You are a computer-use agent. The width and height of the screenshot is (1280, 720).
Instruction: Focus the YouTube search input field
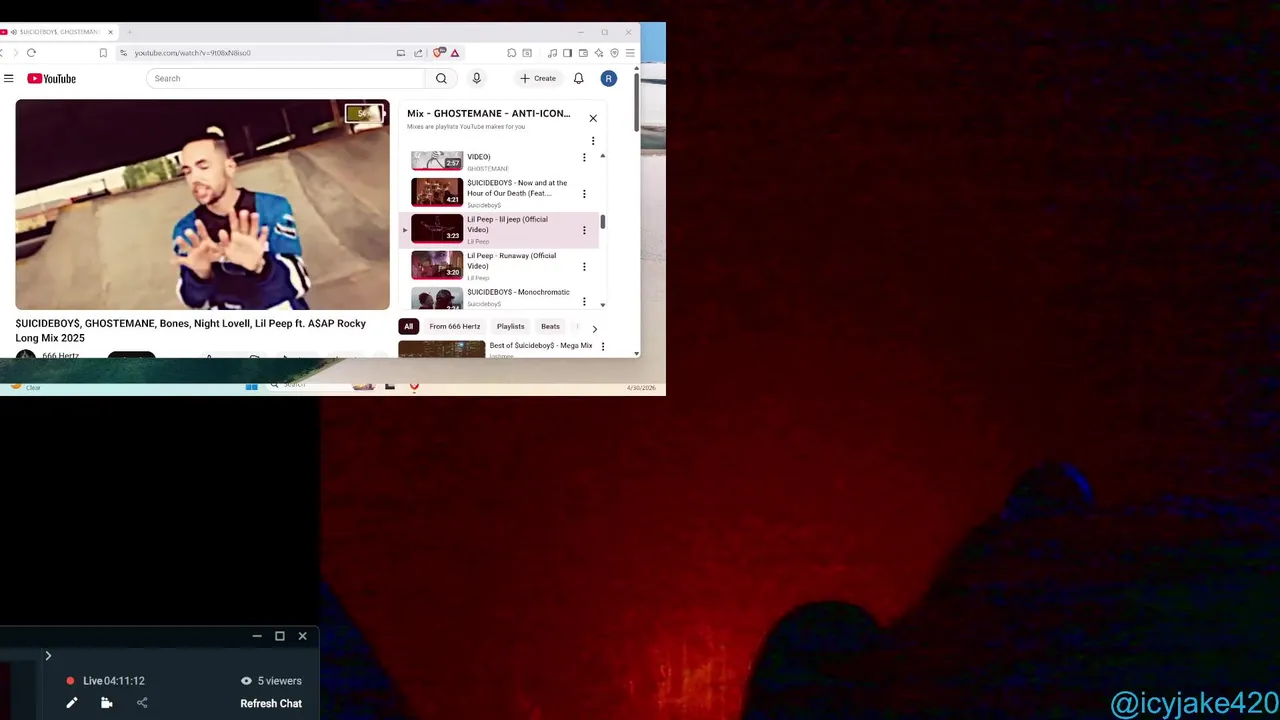tap(286, 78)
